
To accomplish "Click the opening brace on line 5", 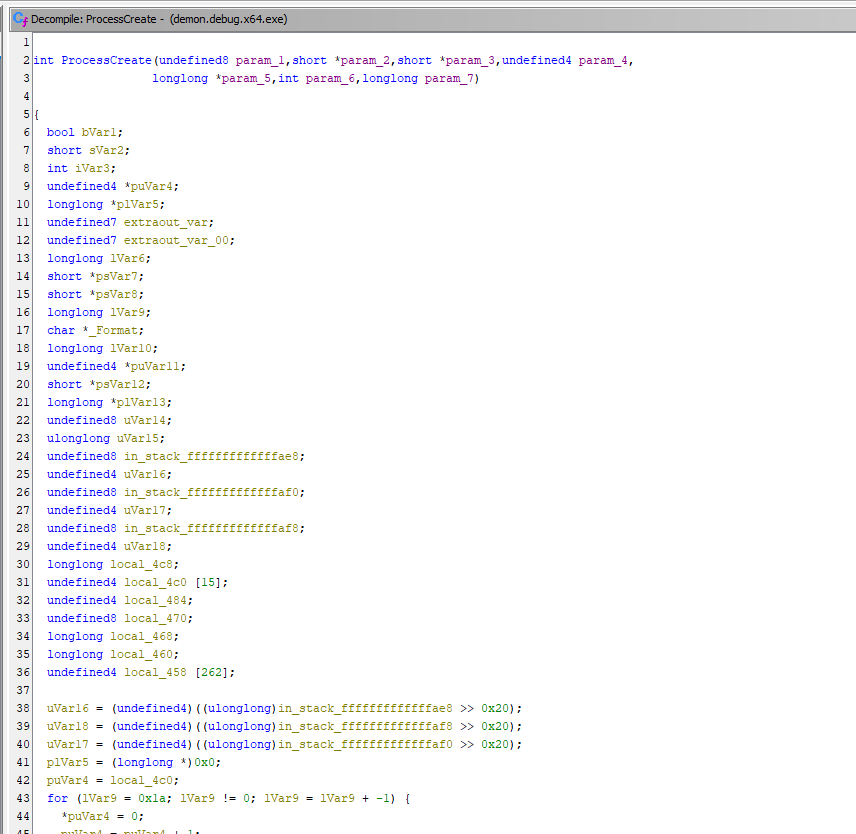I will click(36, 114).
